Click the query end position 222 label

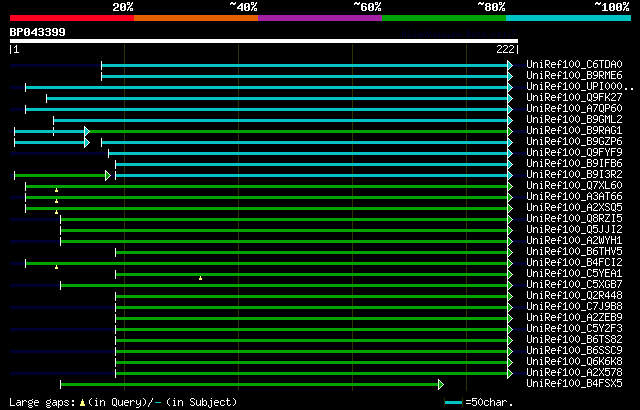[505, 49]
